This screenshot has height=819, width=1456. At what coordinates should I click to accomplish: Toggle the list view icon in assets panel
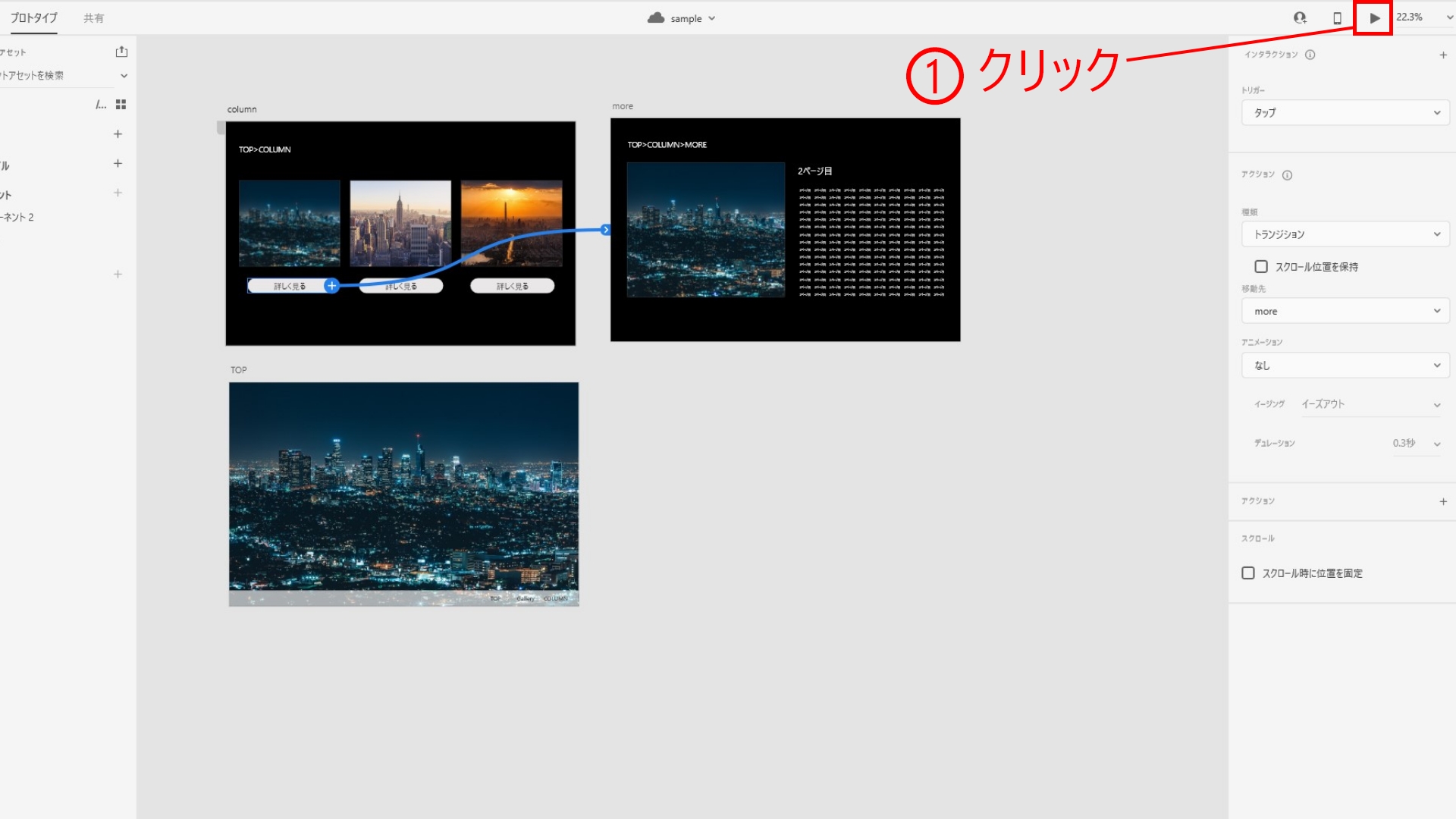pos(101,104)
